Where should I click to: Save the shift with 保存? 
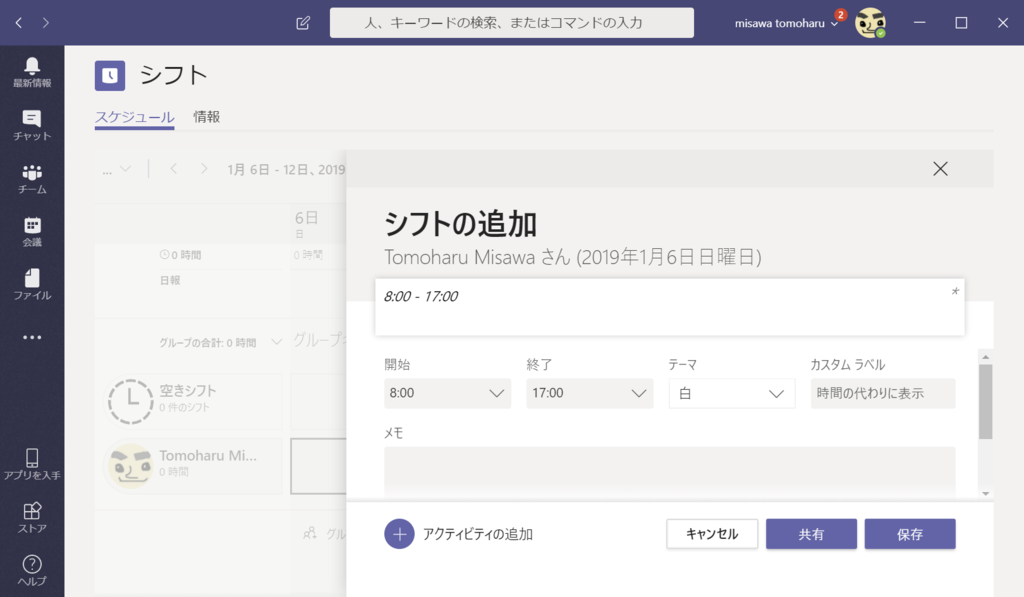(x=909, y=534)
